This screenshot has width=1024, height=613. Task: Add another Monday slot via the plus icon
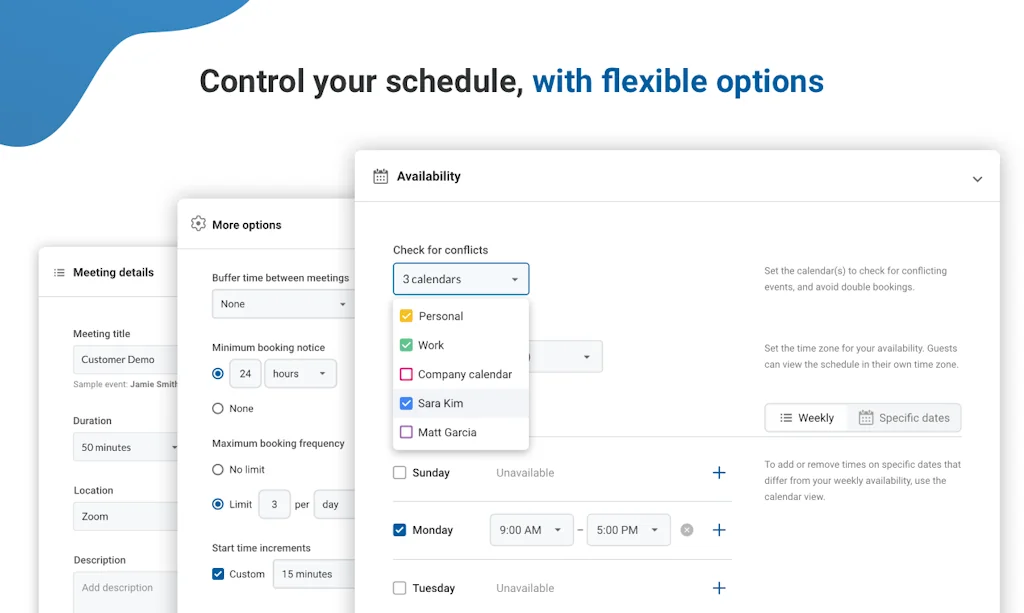click(x=719, y=530)
